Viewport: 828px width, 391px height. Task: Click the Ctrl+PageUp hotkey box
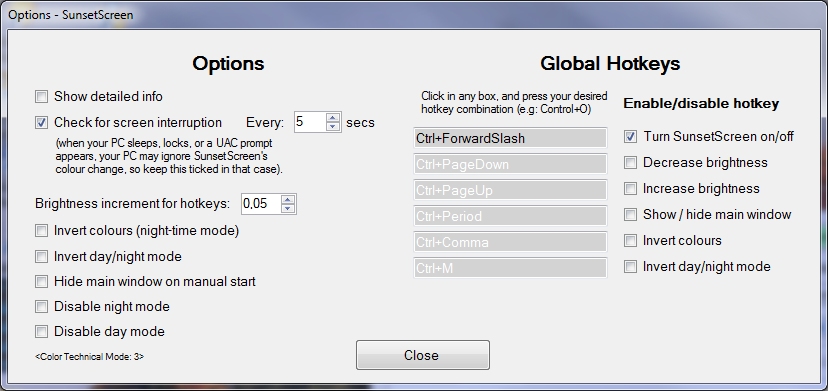point(510,190)
